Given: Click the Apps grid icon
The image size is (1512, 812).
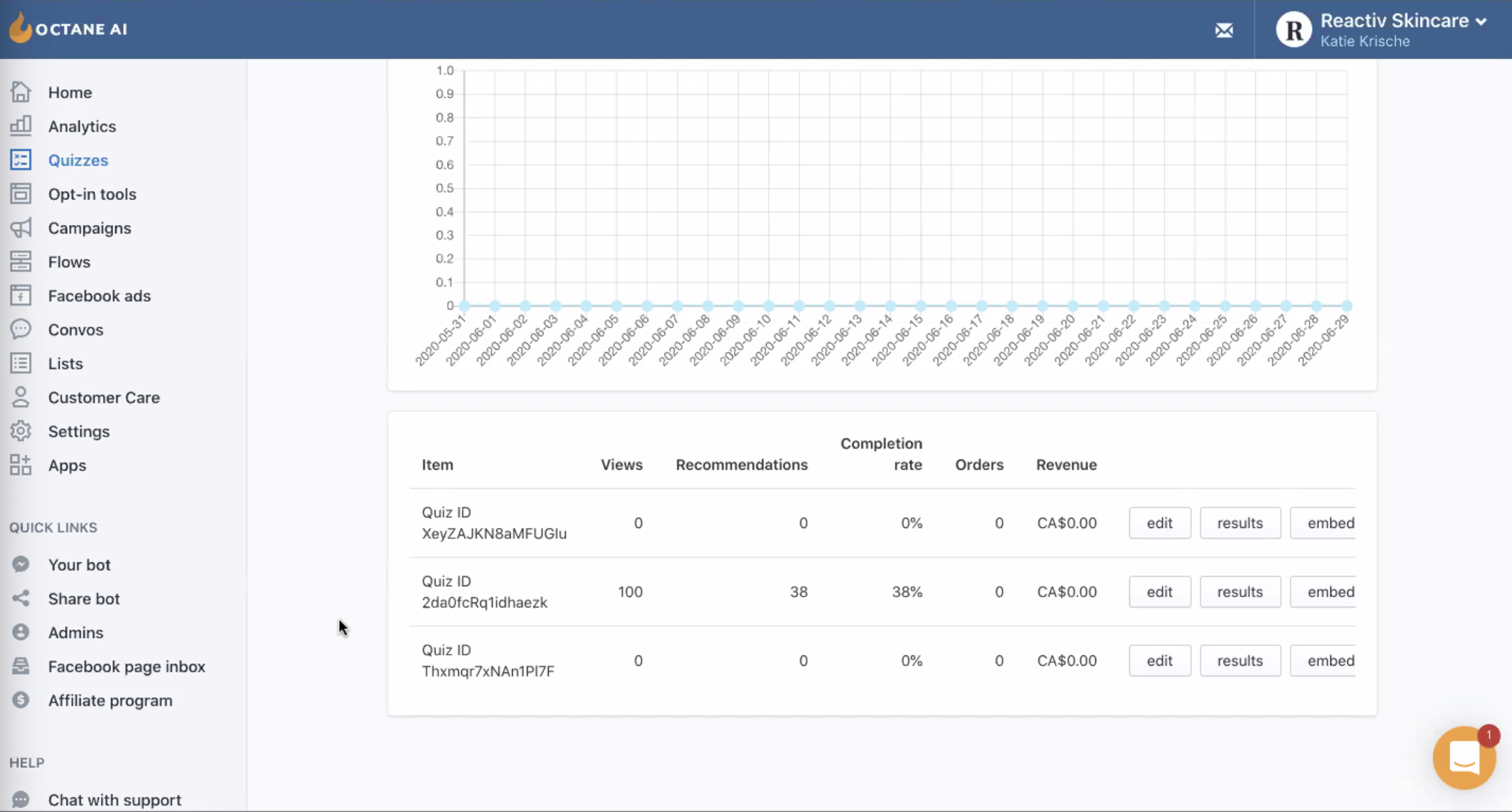Looking at the screenshot, I should 20,465.
